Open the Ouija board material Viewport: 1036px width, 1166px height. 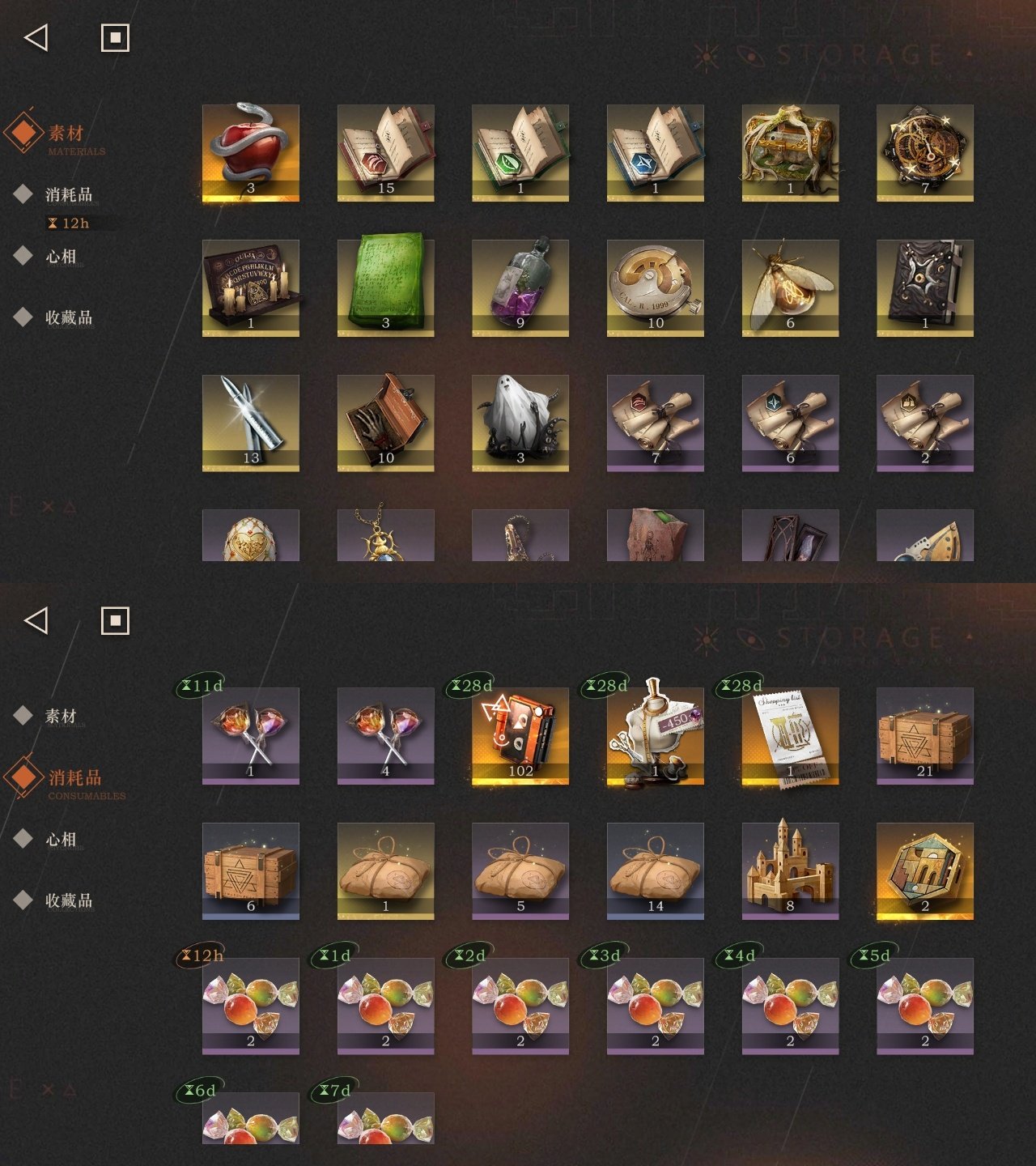[x=251, y=287]
